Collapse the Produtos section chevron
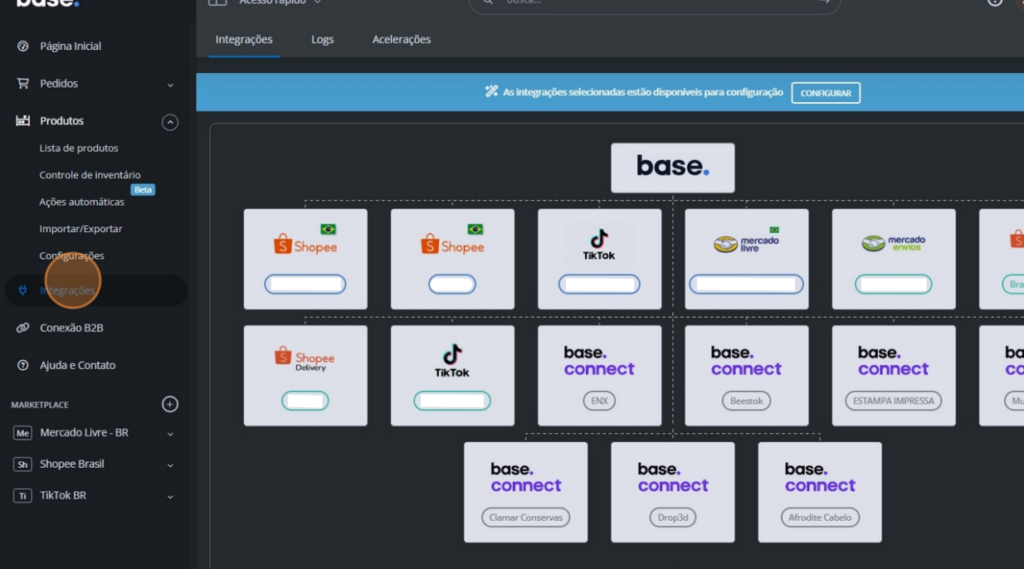Viewport: 1024px width, 569px height. 170,122
